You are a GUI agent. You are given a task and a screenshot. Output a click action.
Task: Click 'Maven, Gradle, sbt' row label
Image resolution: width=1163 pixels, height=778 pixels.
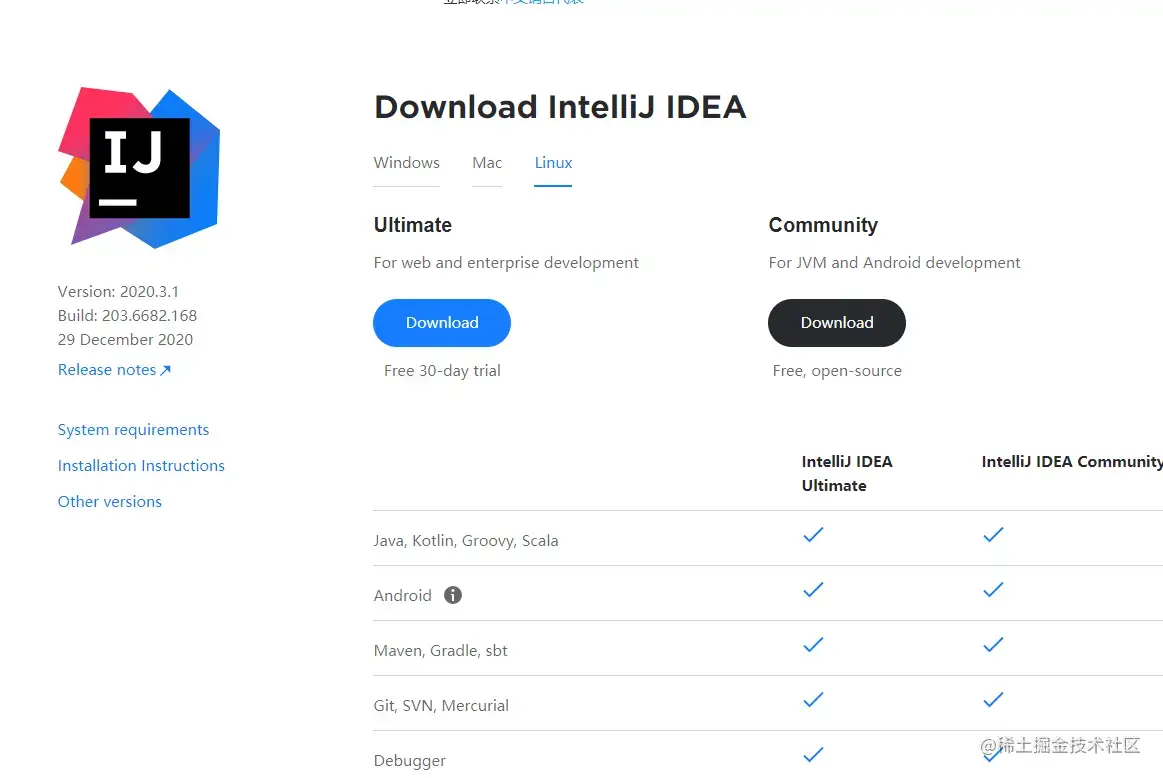pos(441,650)
